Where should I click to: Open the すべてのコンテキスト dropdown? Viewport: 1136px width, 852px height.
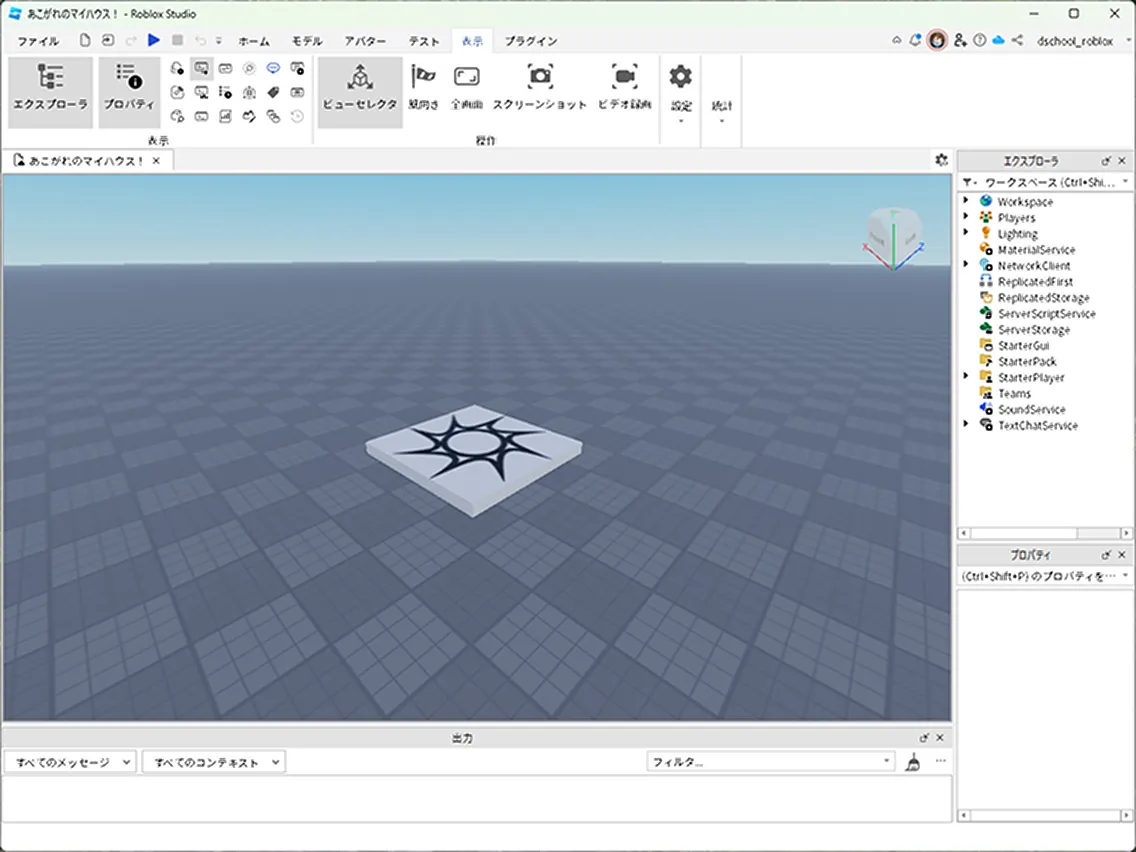pos(214,762)
